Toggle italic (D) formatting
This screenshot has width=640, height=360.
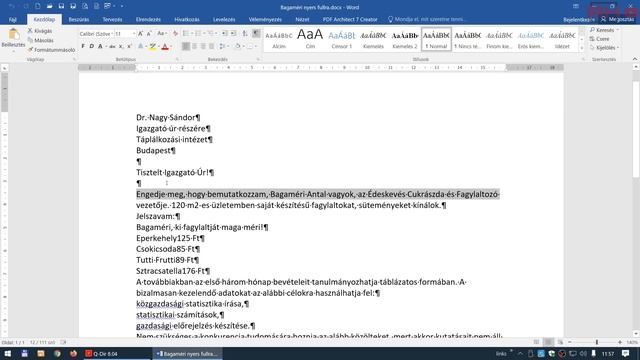coord(91,47)
